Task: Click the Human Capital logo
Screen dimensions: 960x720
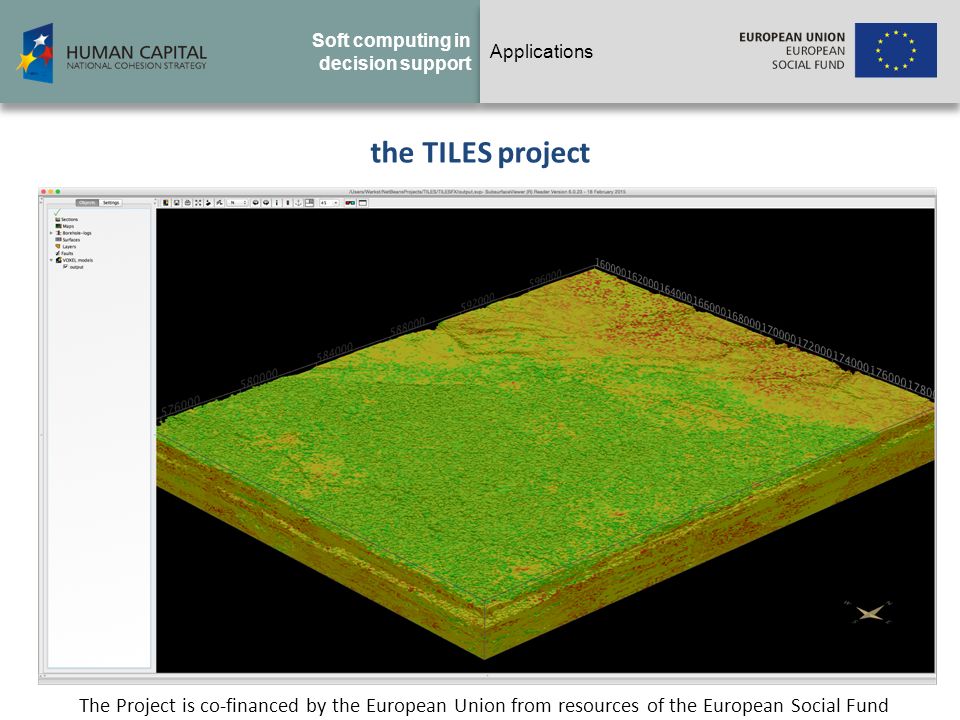Action: [111, 53]
